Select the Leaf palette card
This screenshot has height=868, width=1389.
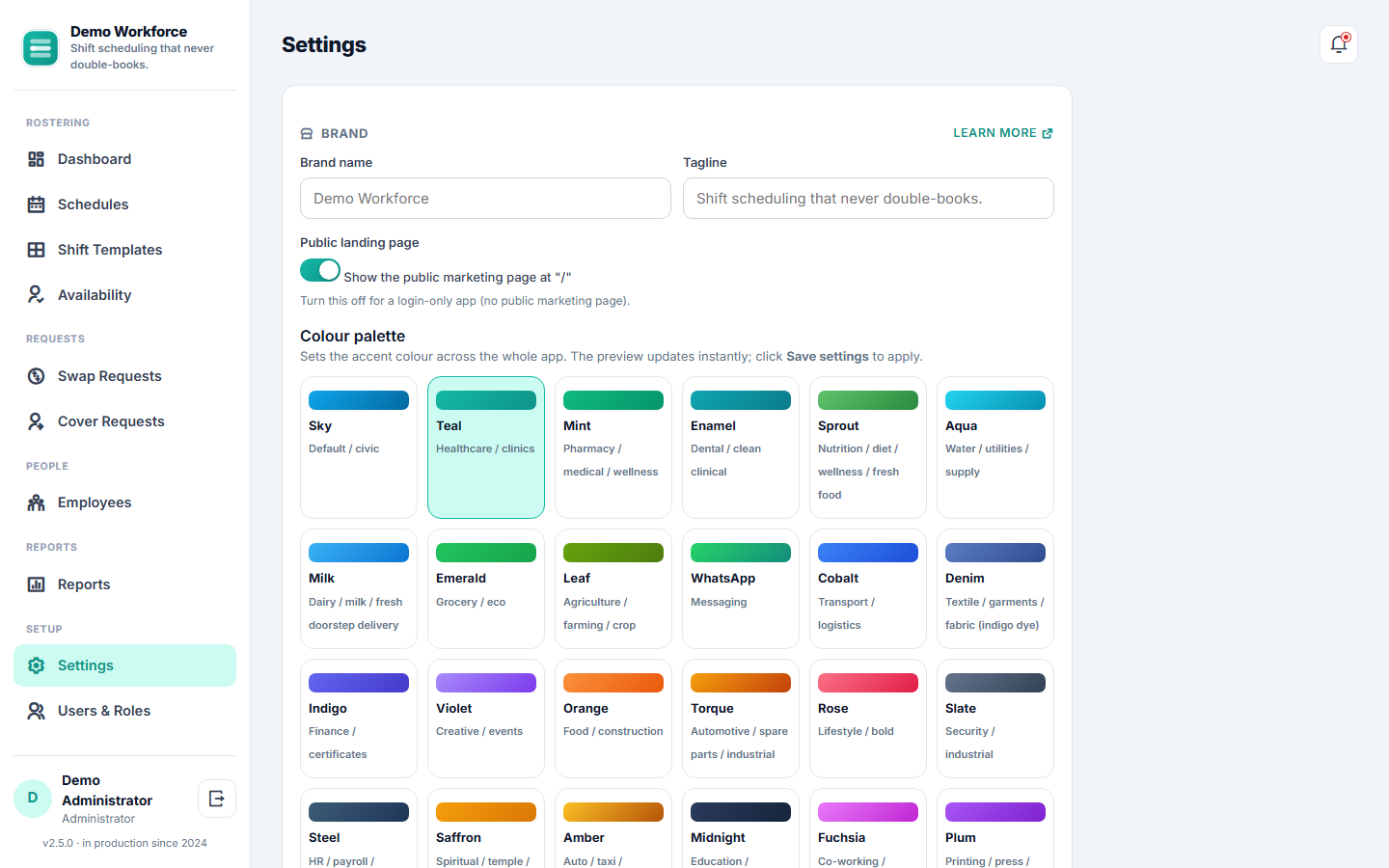pyautogui.click(x=613, y=589)
